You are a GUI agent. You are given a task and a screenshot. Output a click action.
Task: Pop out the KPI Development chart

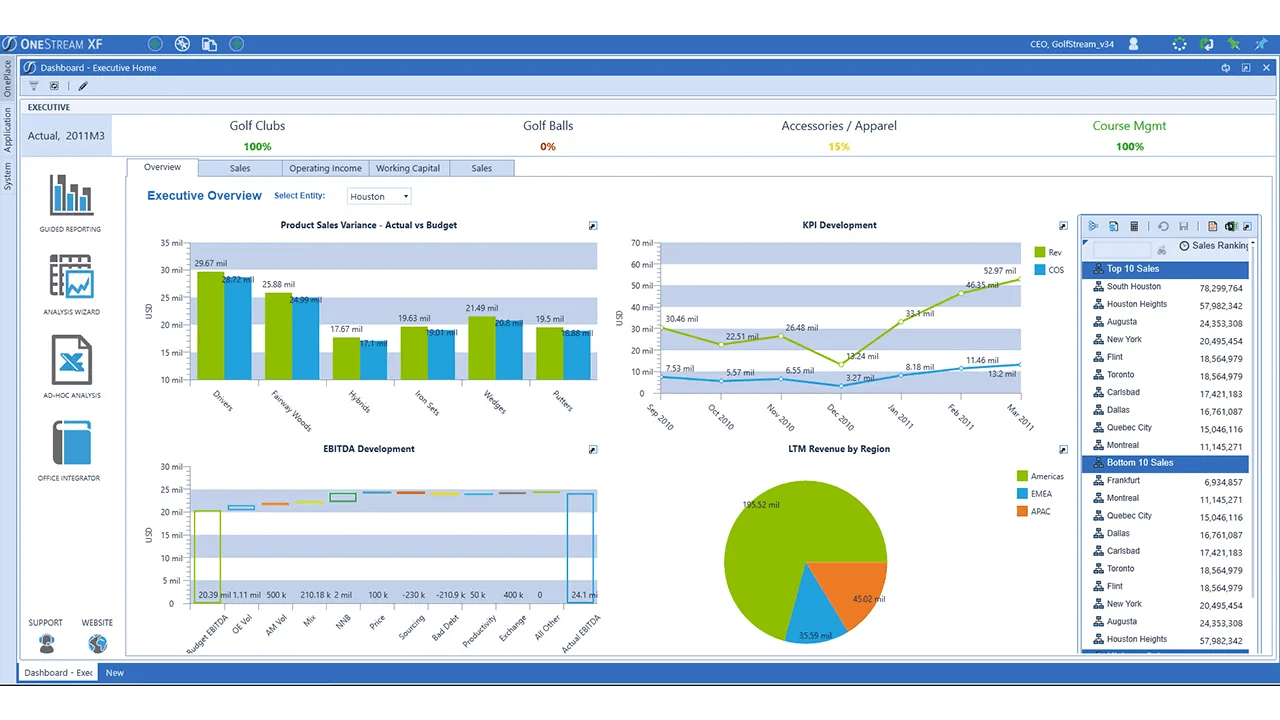pyautogui.click(x=1063, y=225)
